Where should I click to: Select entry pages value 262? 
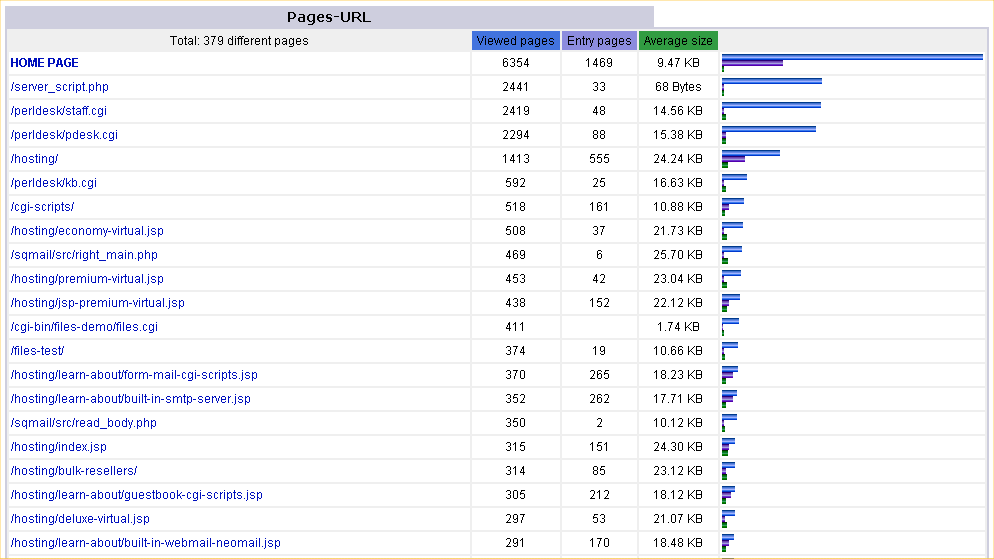point(599,399)
